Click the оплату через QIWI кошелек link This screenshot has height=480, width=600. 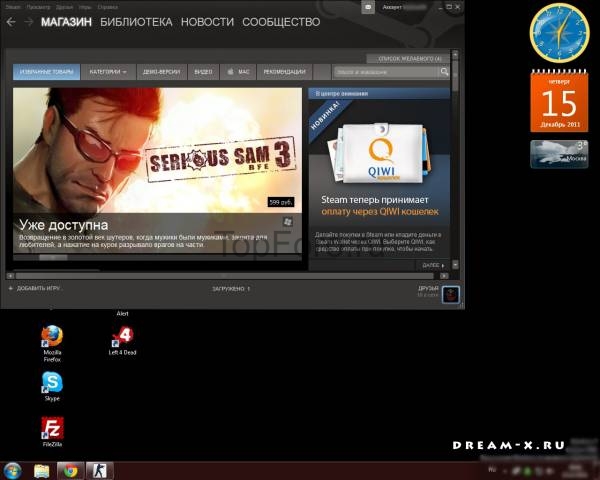pyautogui.click(x=380, y=212)
